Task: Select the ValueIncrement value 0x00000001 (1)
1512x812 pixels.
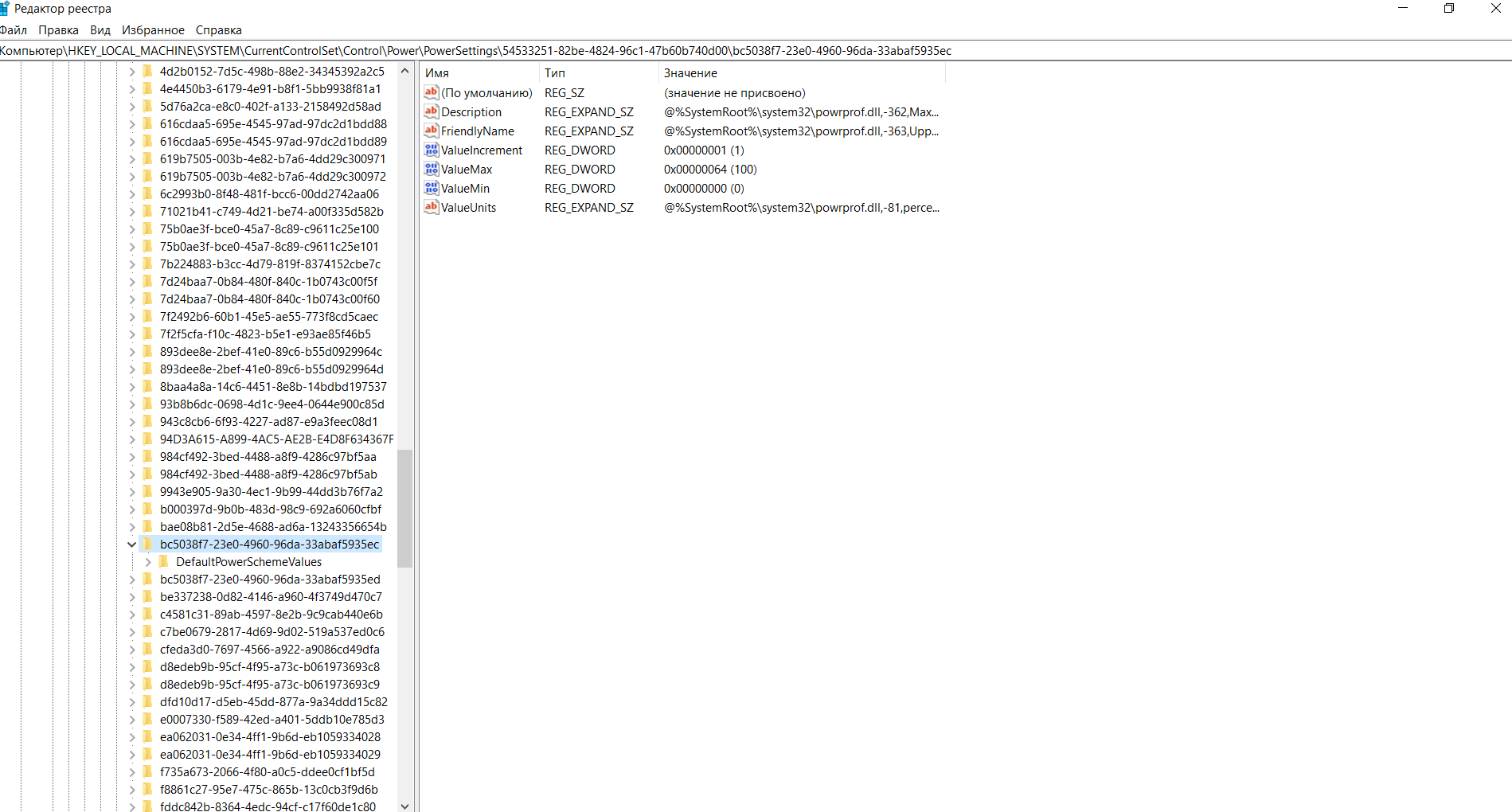Action: click(x=704, y=150)
